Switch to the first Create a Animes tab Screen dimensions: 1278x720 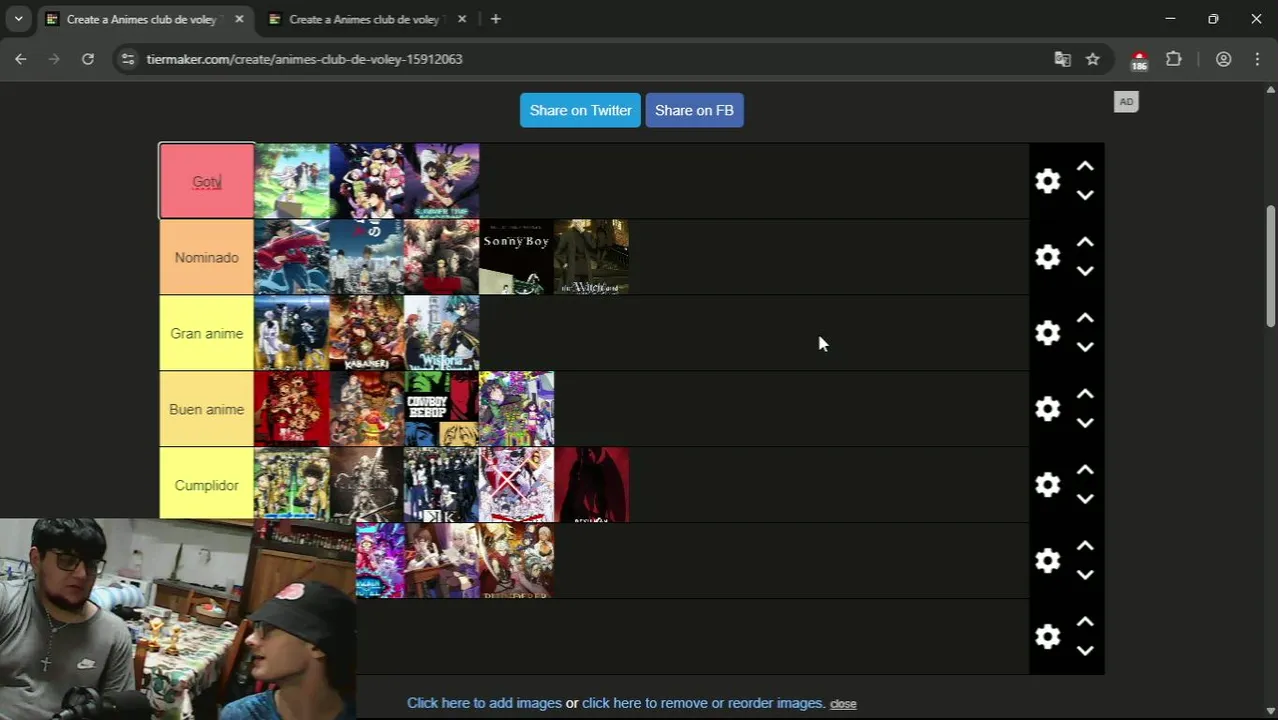point(141,19)
